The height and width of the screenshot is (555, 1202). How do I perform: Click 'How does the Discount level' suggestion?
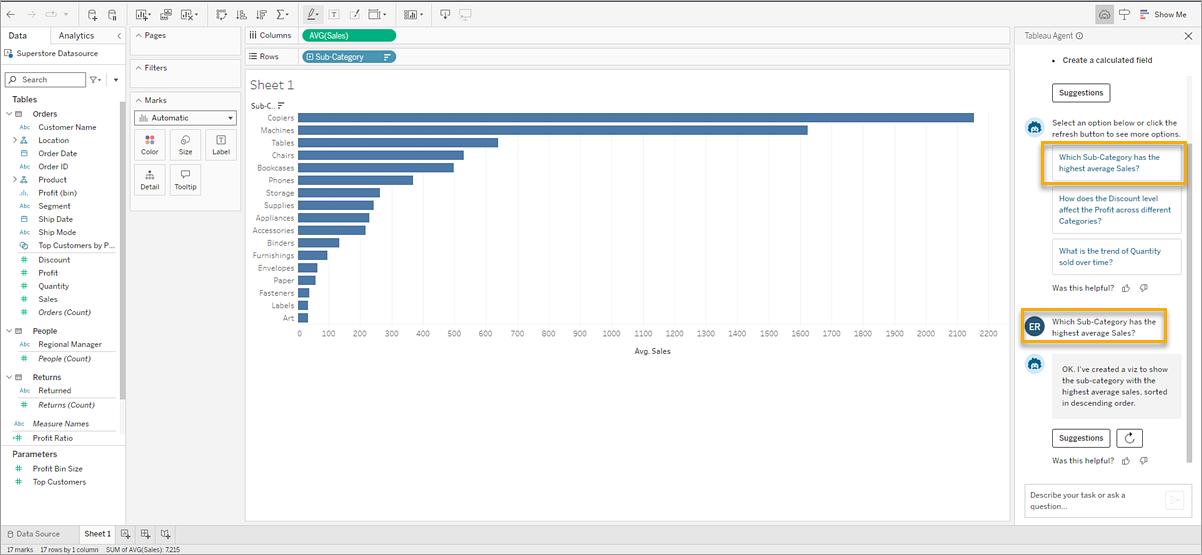tap(1115, 210)
